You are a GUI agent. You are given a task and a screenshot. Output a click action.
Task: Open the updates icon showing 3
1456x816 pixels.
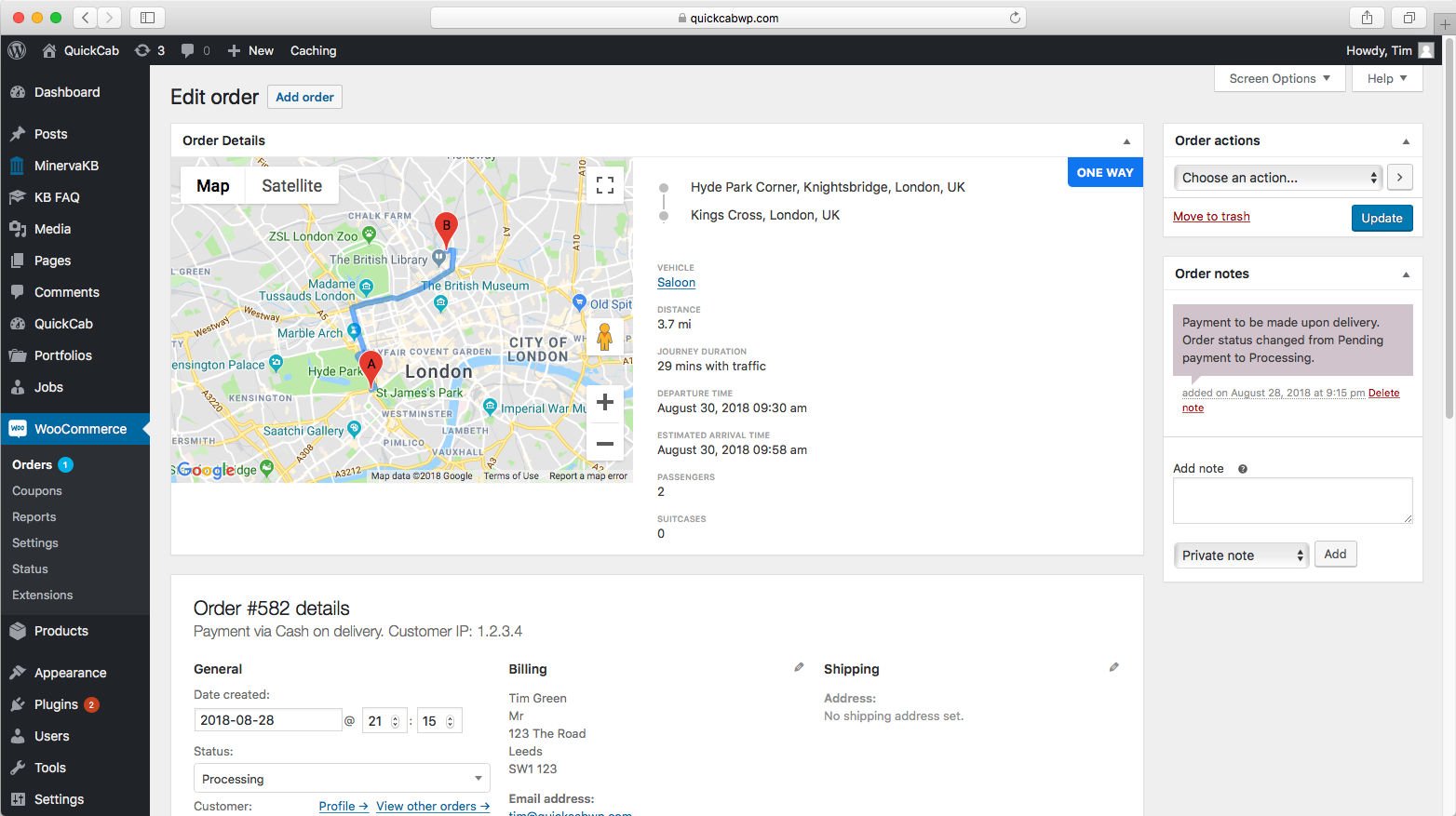(x=142, y=50)
